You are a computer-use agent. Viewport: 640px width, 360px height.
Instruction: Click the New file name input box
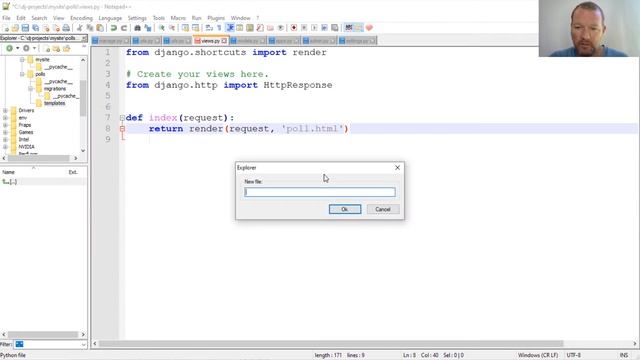[x=320, y=192]
